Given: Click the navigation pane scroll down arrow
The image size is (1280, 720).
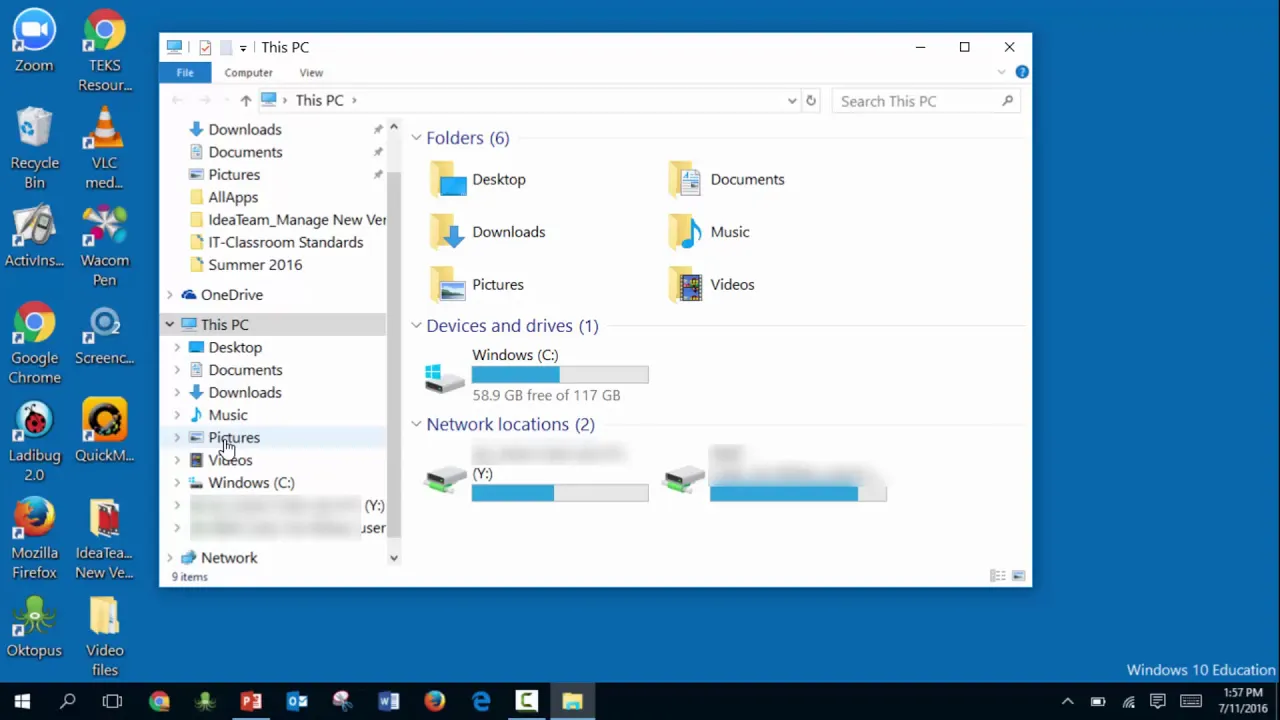Looking at the screenshot, I should 393,558.
